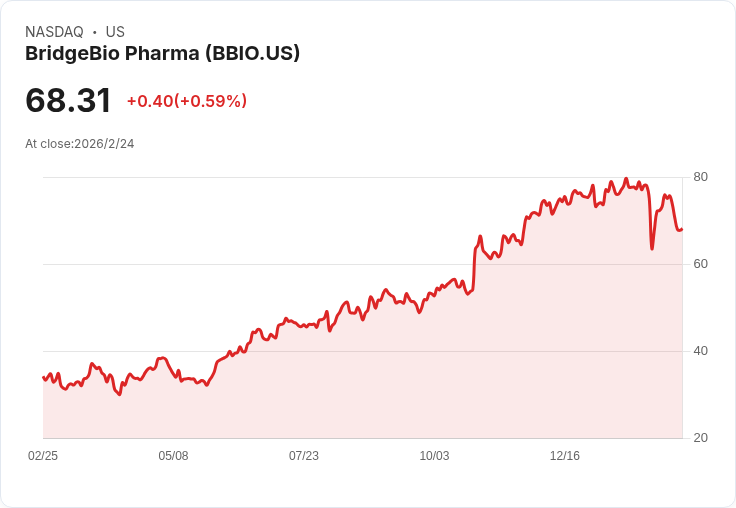The height and width of the screenshot is (508, 736).
Task: Click the 80 value on y-axis
Action: point(700,177)
